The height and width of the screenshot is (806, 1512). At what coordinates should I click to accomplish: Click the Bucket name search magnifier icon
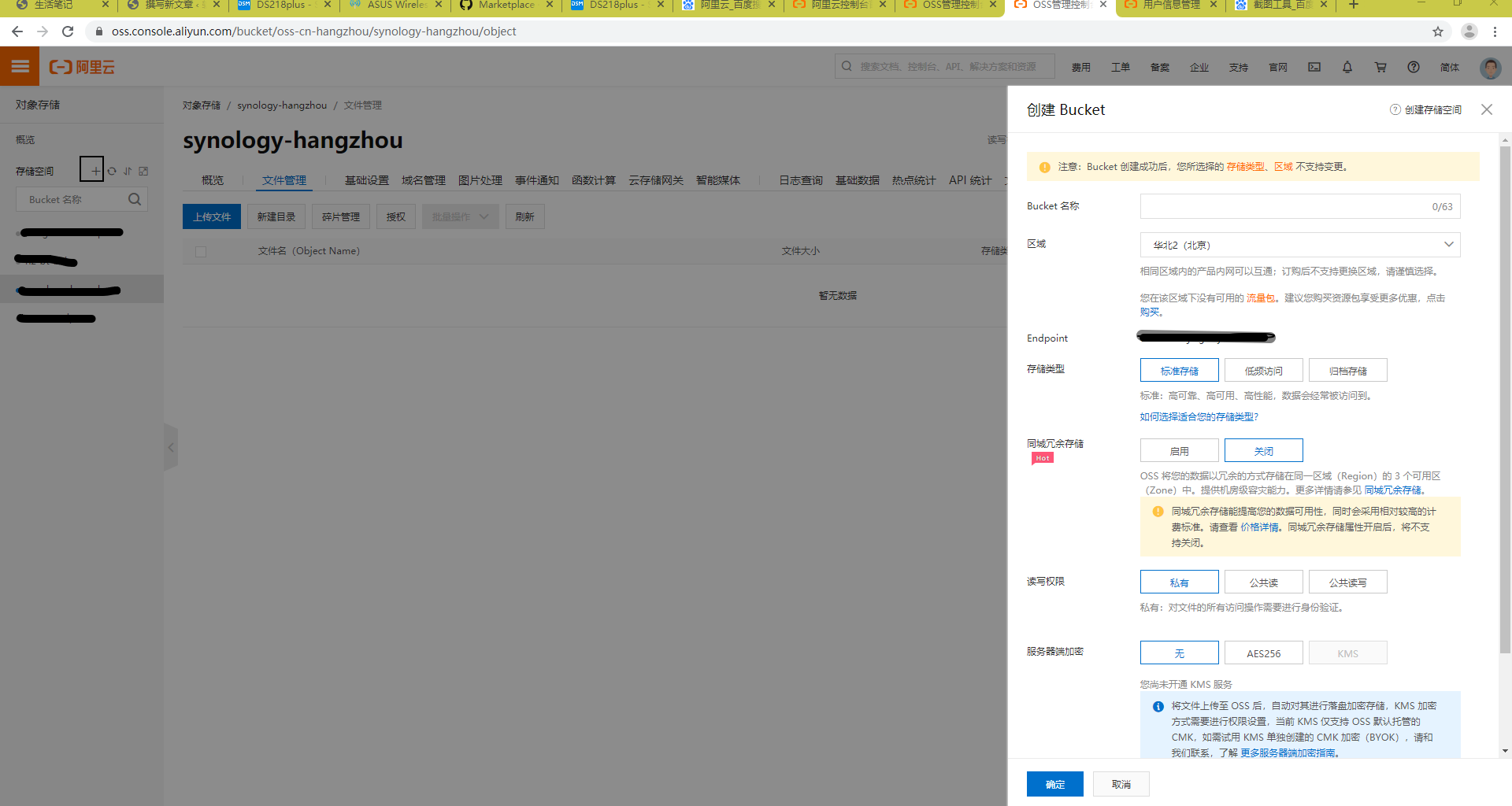coord(135,200)
